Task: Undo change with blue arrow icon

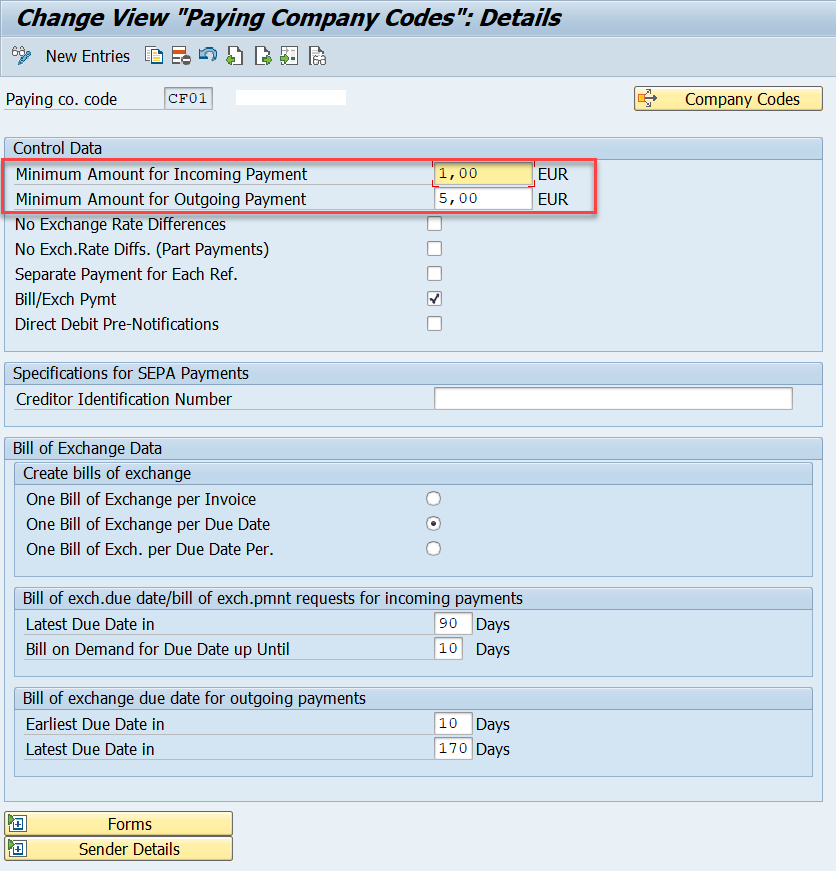Action: click(x=208, y=56)
